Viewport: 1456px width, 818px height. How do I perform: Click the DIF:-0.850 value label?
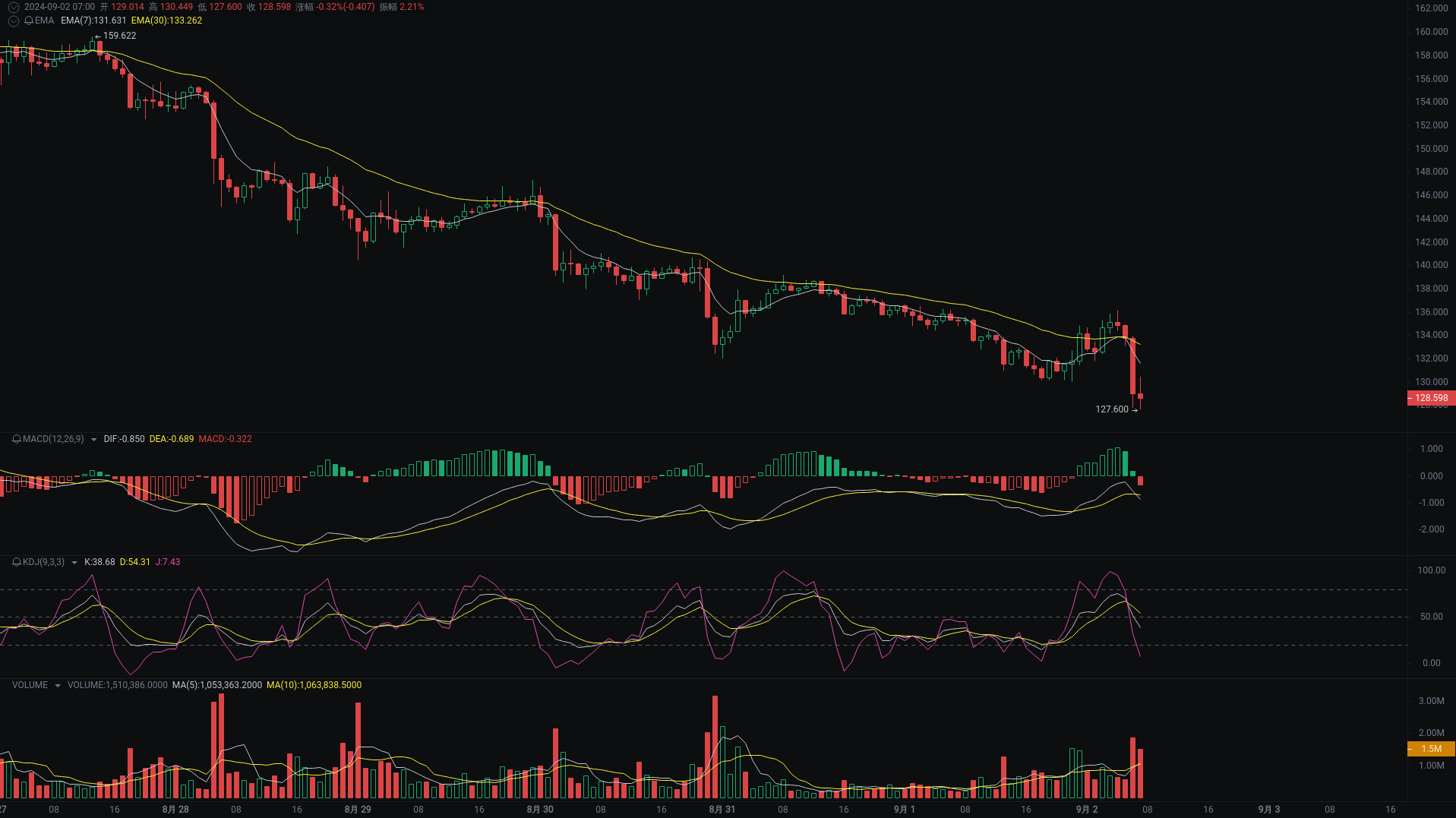pos(123,439)
